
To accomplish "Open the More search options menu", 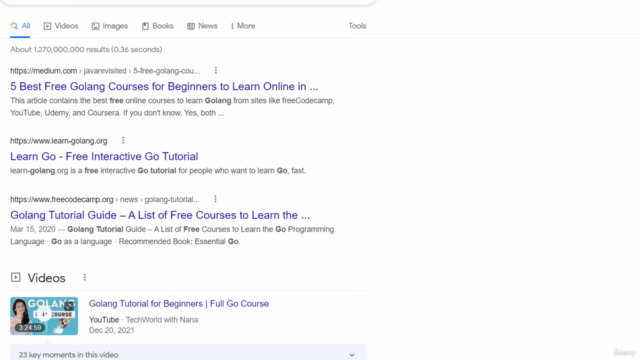I will click(243, 26).
